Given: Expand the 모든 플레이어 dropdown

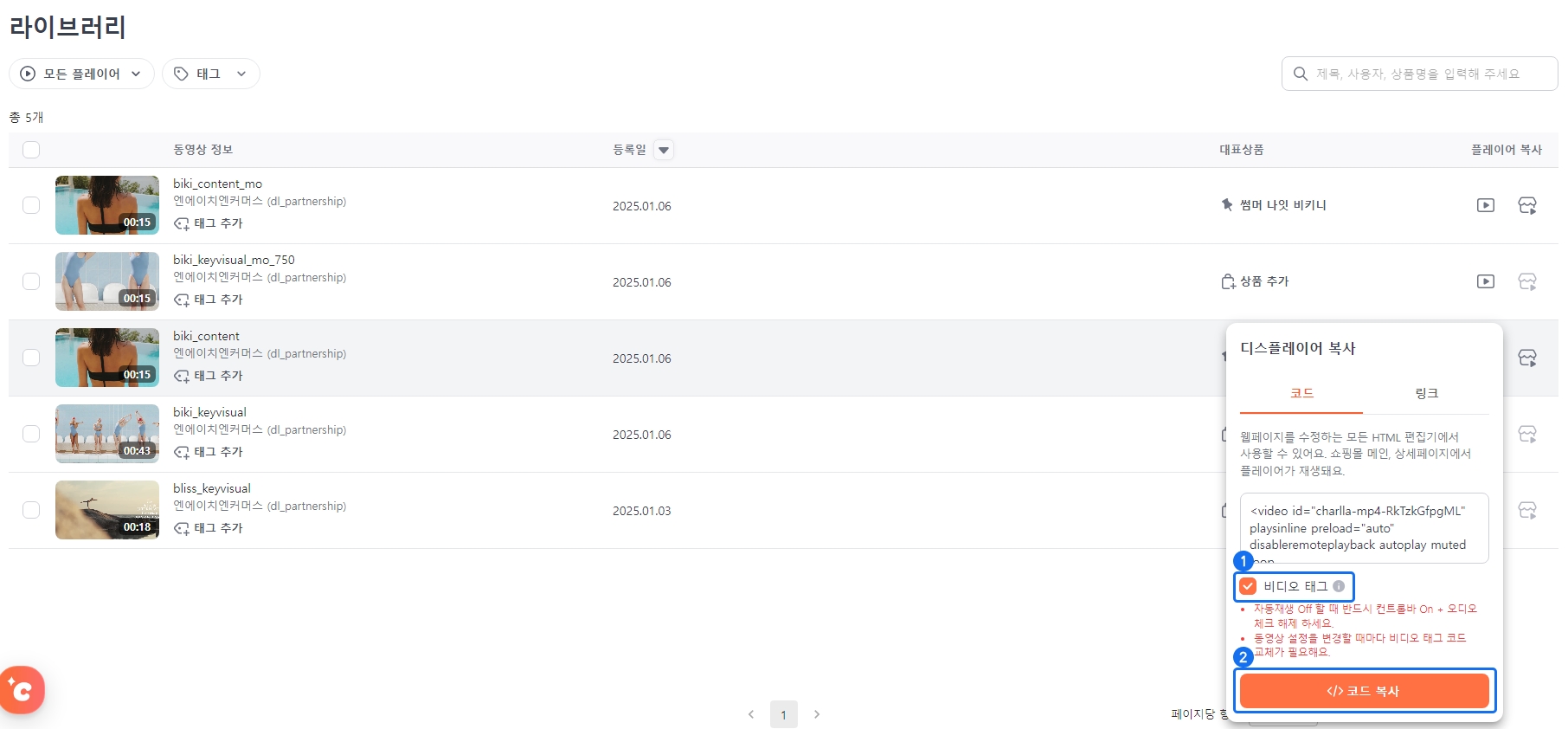Looking at the screenshot, I should click(x=81, y=74).
